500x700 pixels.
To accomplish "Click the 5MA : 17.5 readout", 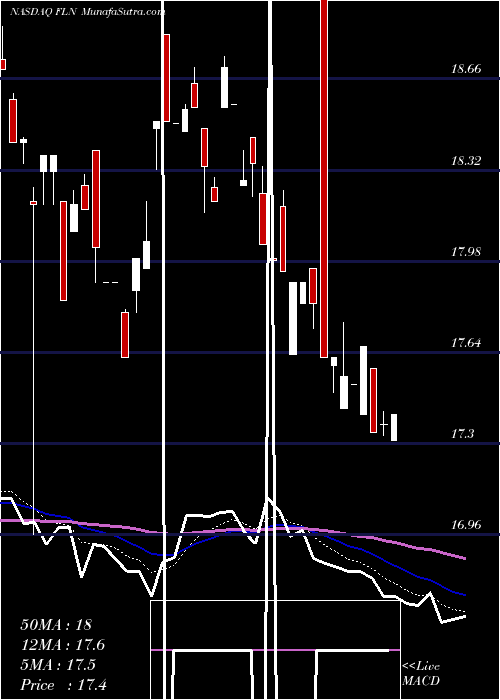I will 58,665.
